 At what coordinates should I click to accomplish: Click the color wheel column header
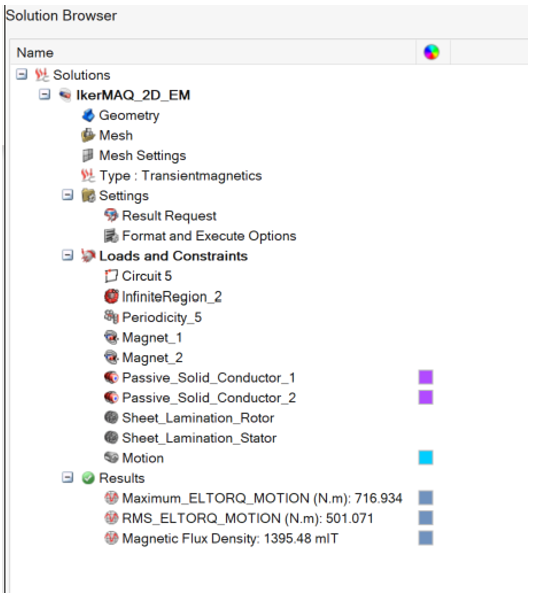(x=431, y=52)
